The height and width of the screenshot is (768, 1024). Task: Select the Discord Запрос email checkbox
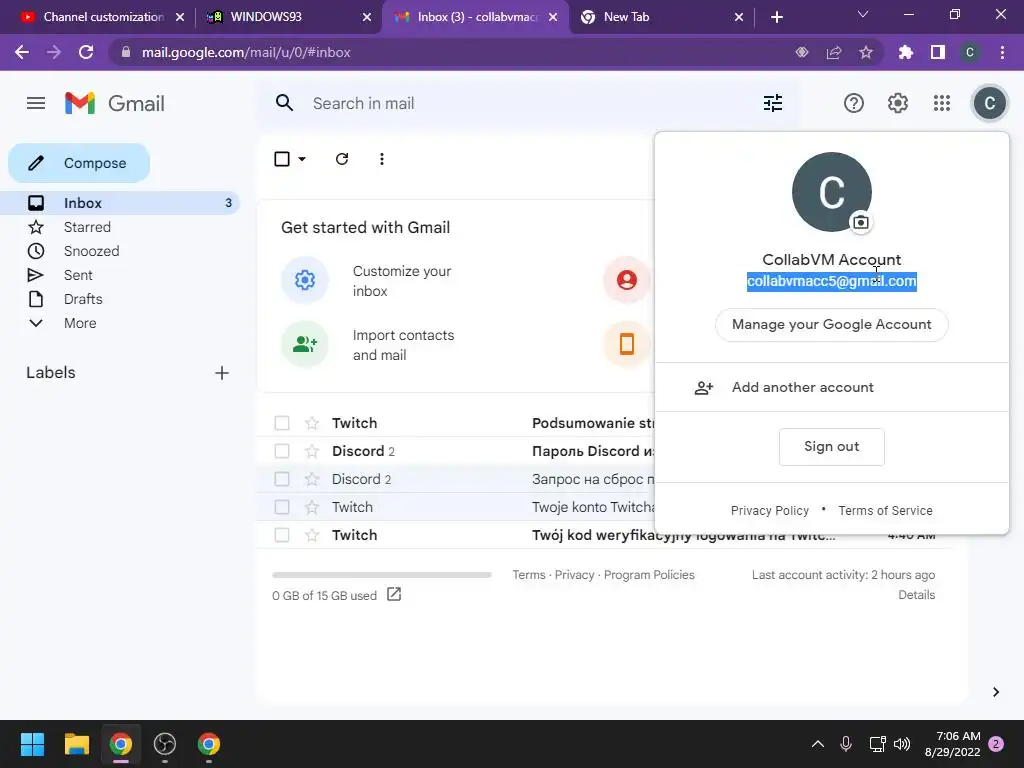point(282,479)
